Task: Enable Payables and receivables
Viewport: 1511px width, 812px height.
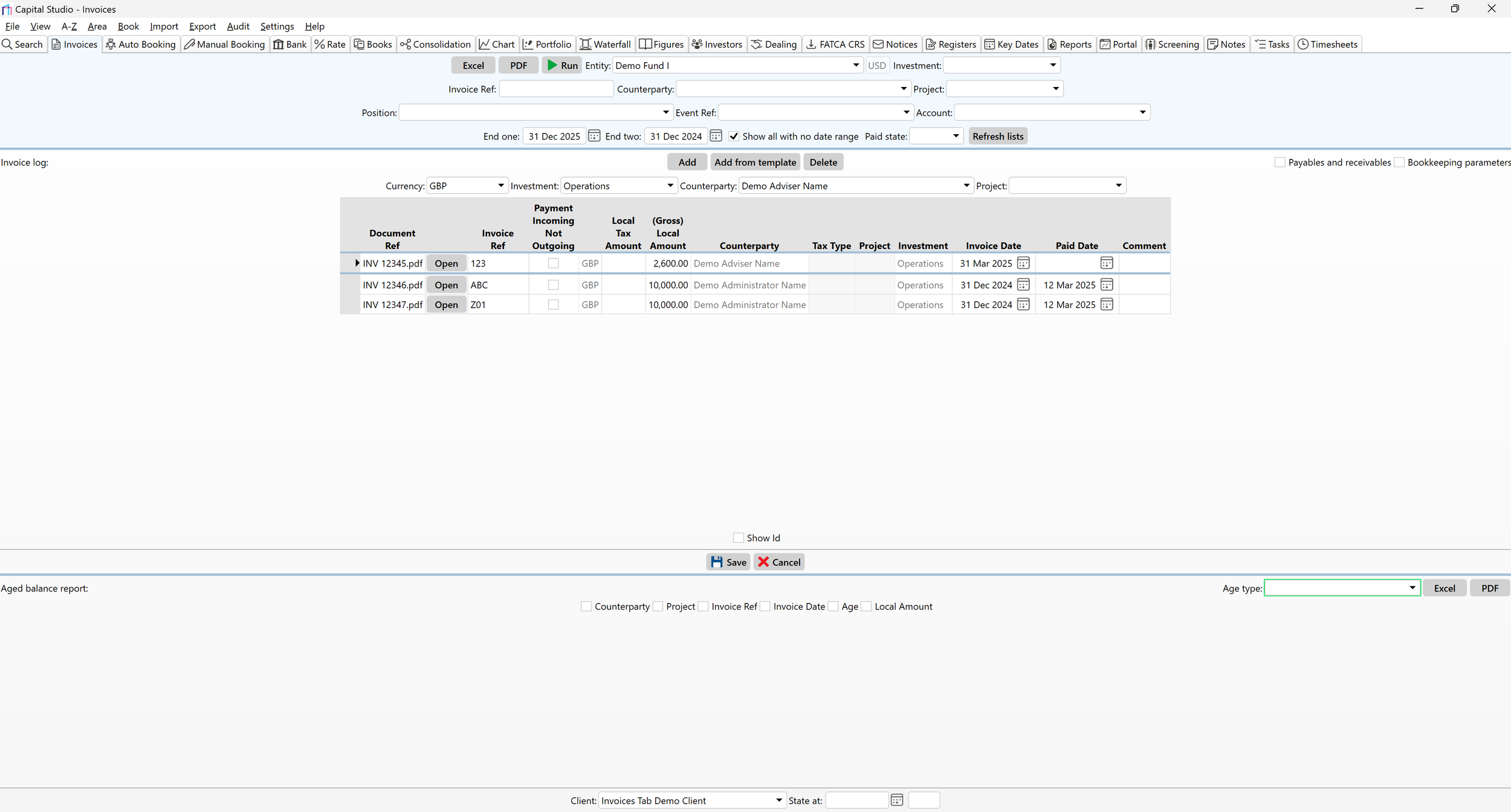Action: coord(1280,162)
